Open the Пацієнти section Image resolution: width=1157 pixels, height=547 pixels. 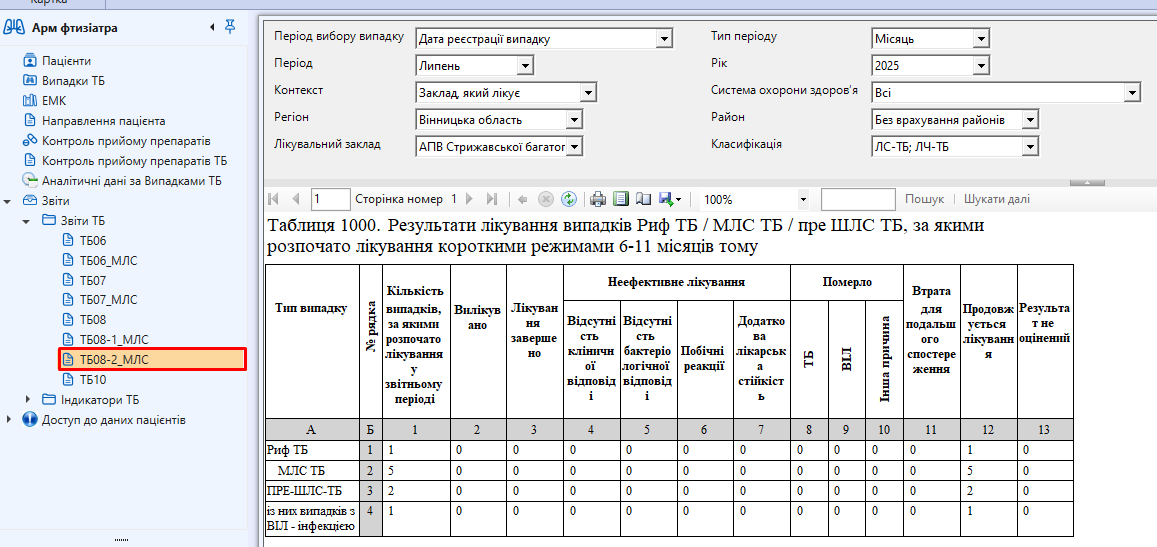(66, 61)
